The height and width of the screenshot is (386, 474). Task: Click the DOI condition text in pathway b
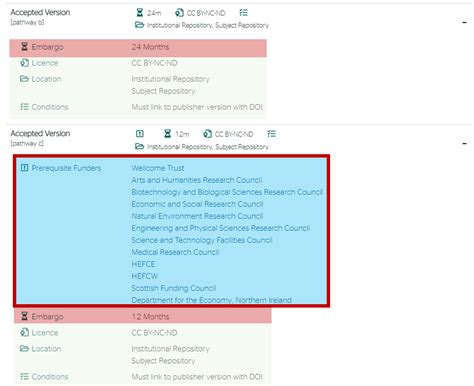197,107
